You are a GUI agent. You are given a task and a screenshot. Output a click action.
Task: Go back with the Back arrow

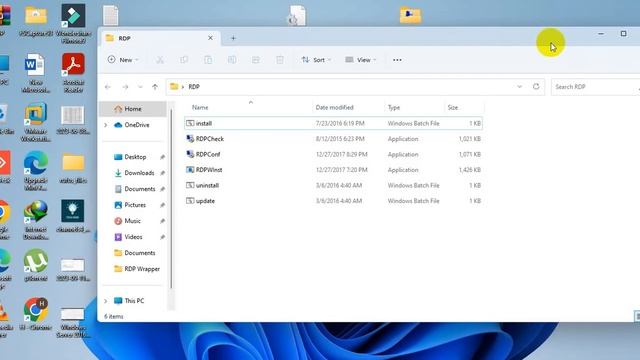pos(108,87)
